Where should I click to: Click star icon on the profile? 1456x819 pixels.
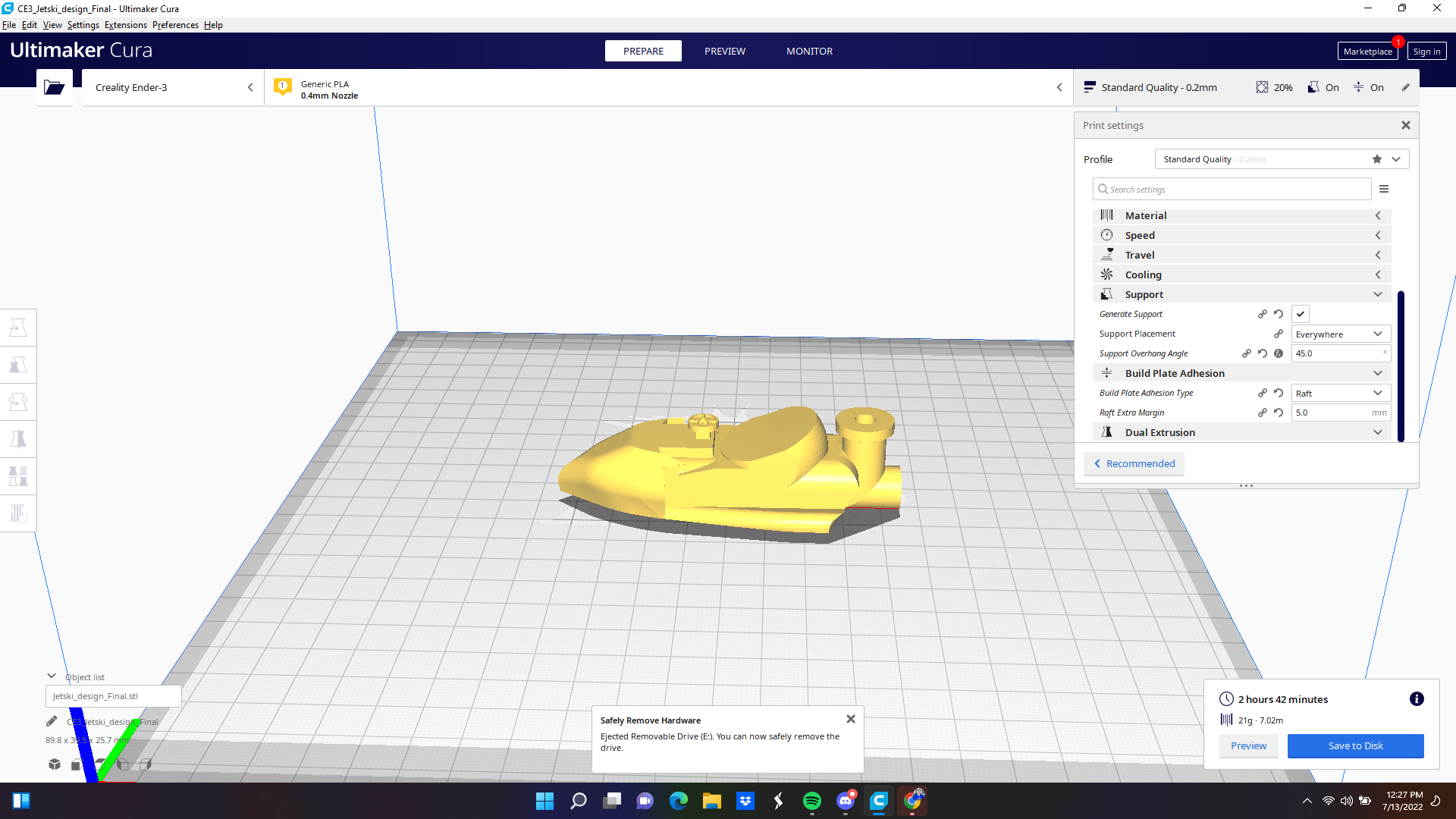point(1377,159)
